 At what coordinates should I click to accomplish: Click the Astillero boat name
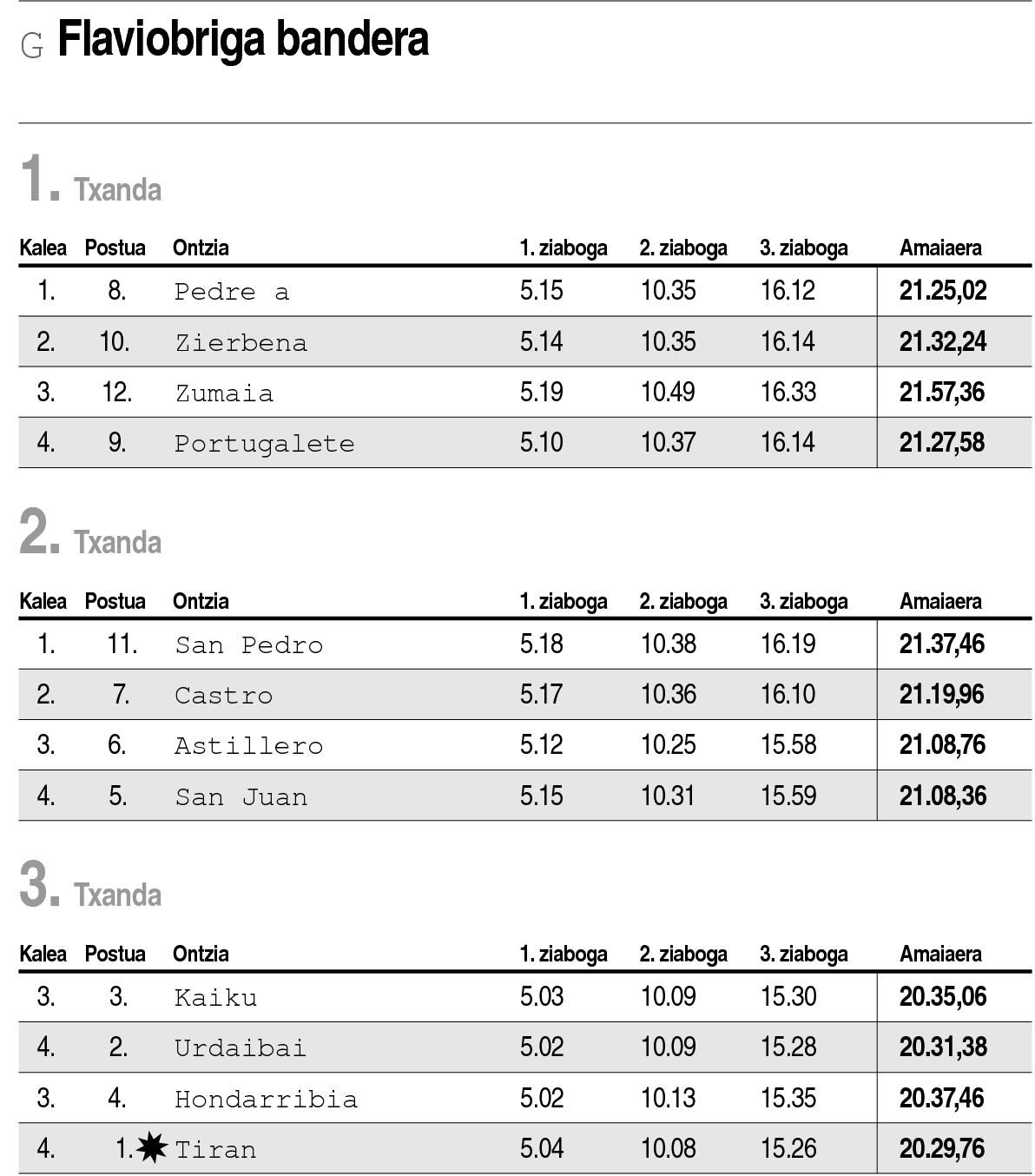[x=248, y=745]
